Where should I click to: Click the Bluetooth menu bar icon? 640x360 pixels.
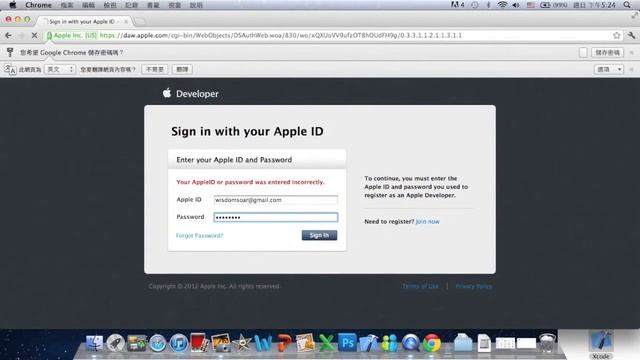(x=488, y=5)
